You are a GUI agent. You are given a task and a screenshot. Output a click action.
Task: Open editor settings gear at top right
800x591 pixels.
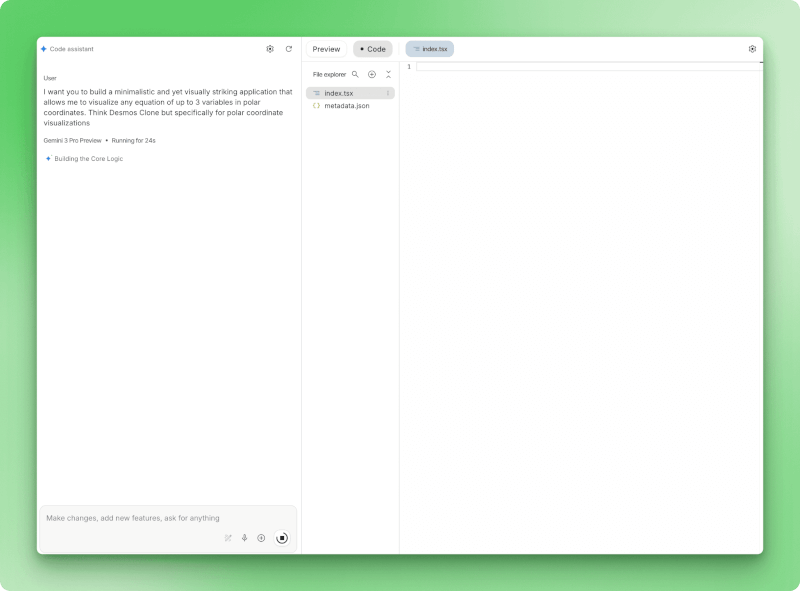(x=752, y=49)
